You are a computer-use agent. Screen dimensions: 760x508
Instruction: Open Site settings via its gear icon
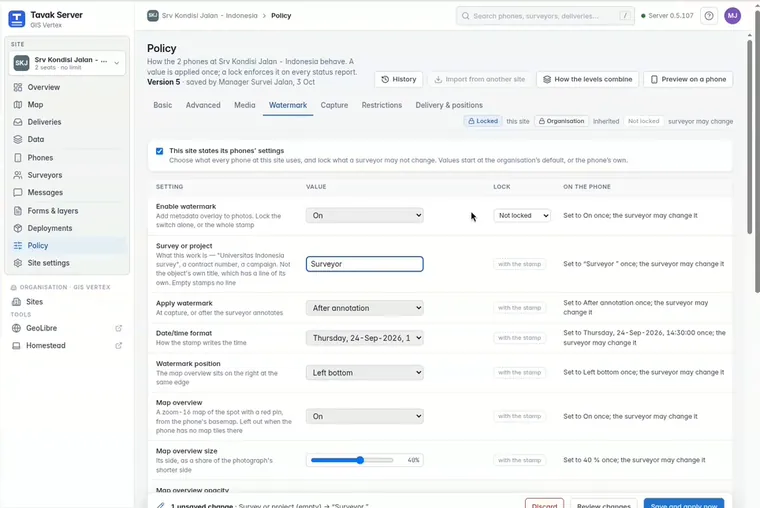click(x=18, y=263)
